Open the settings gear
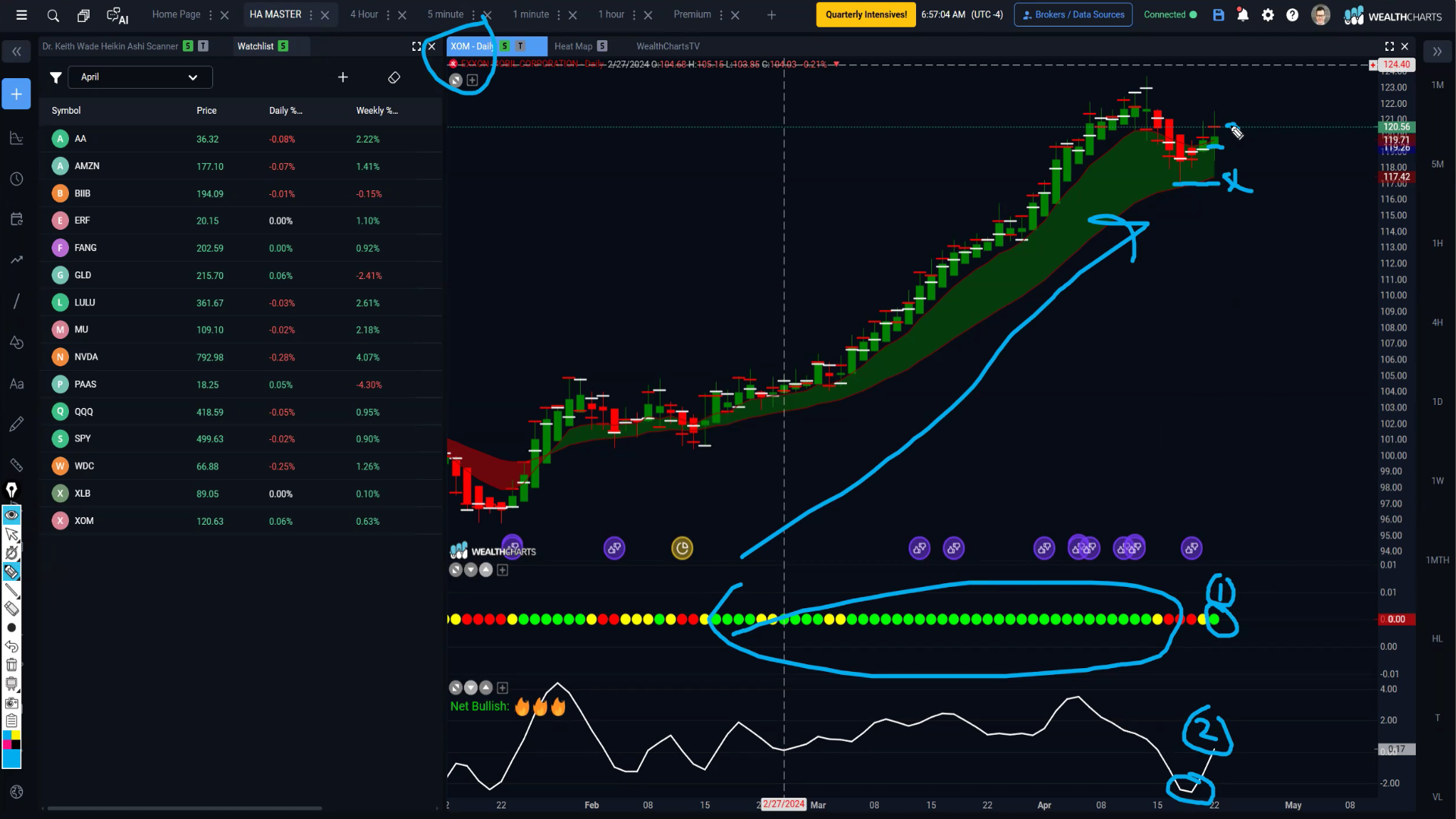This screenshot has width=1456, height=819. tap(1268, 15)
